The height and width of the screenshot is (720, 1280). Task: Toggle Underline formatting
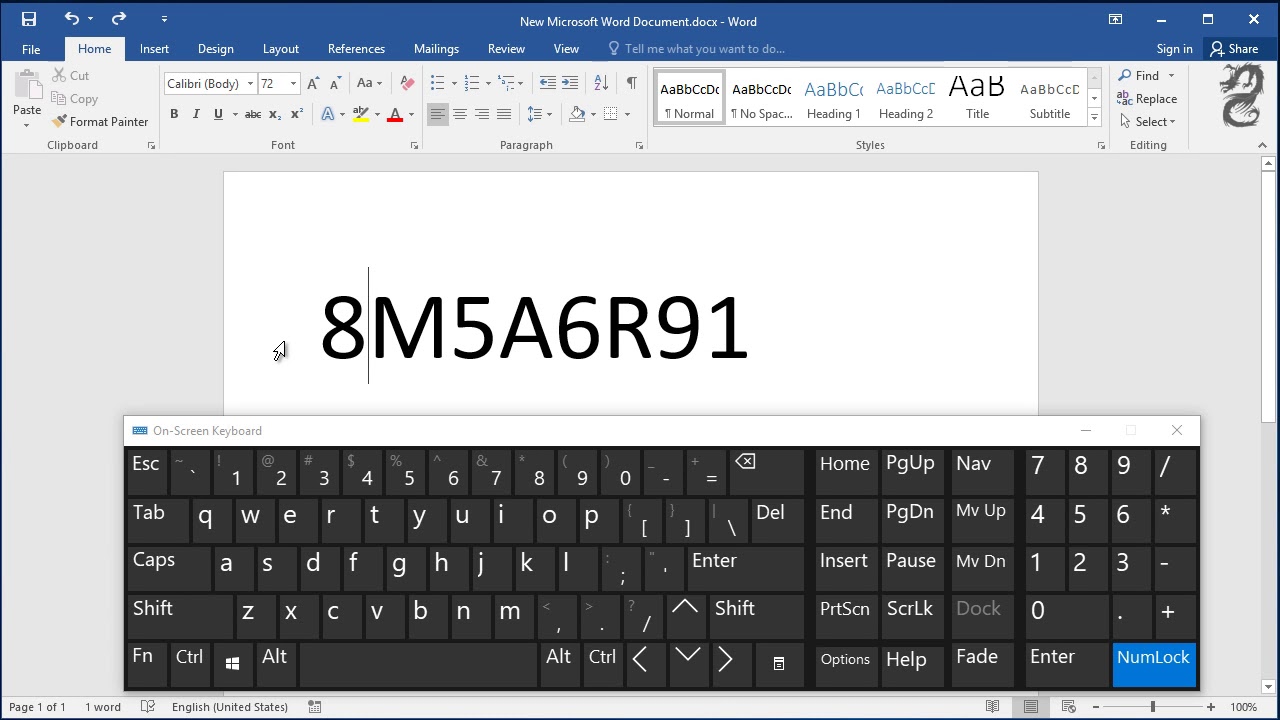tap(218, 114)
